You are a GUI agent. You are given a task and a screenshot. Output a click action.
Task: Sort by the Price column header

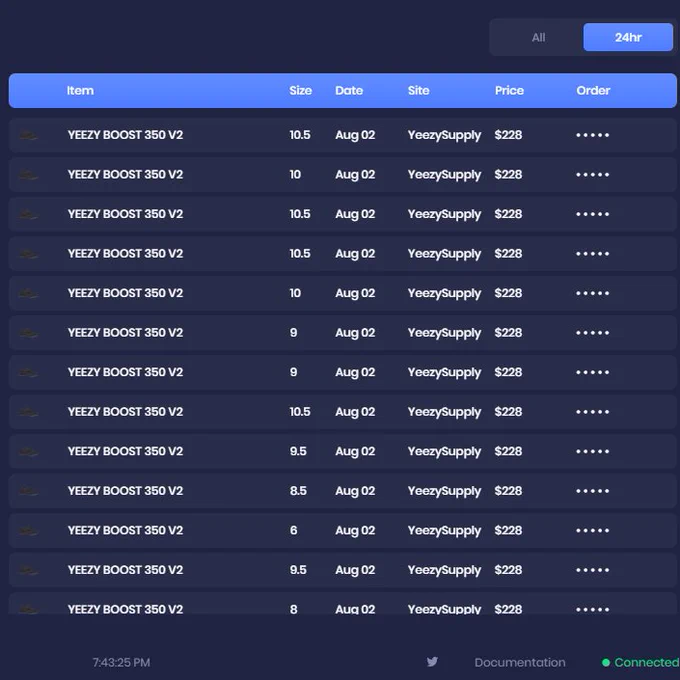[510, 91]
